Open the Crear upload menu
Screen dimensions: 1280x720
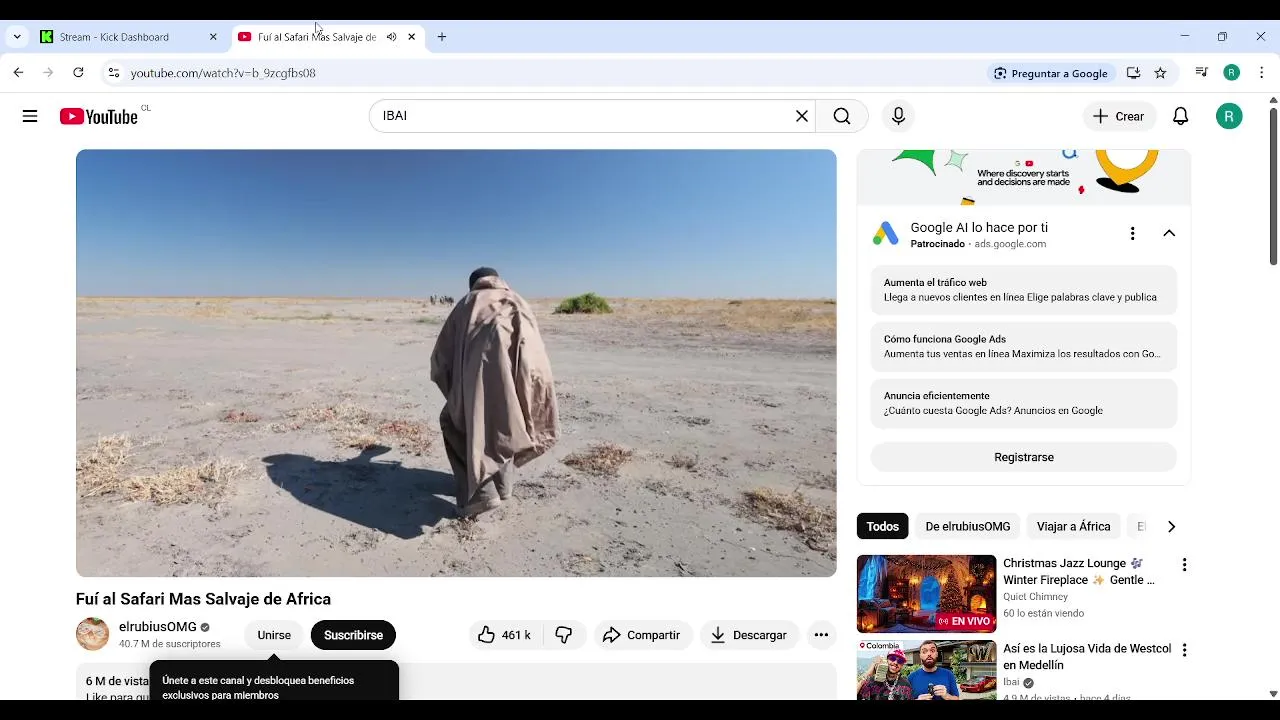(x=1119, y=116)
